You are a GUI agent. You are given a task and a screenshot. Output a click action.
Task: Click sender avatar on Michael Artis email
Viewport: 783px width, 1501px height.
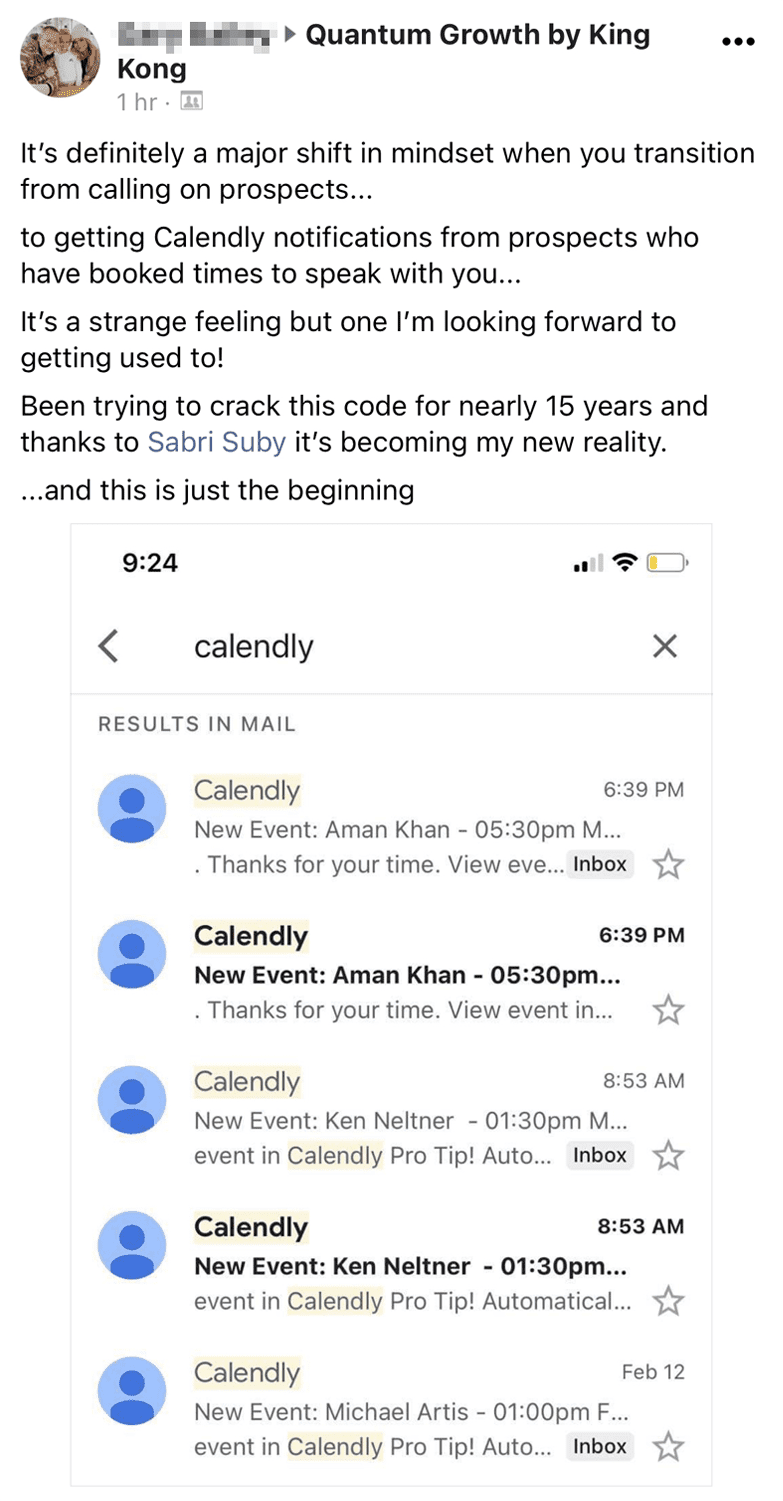(132, 1391)
